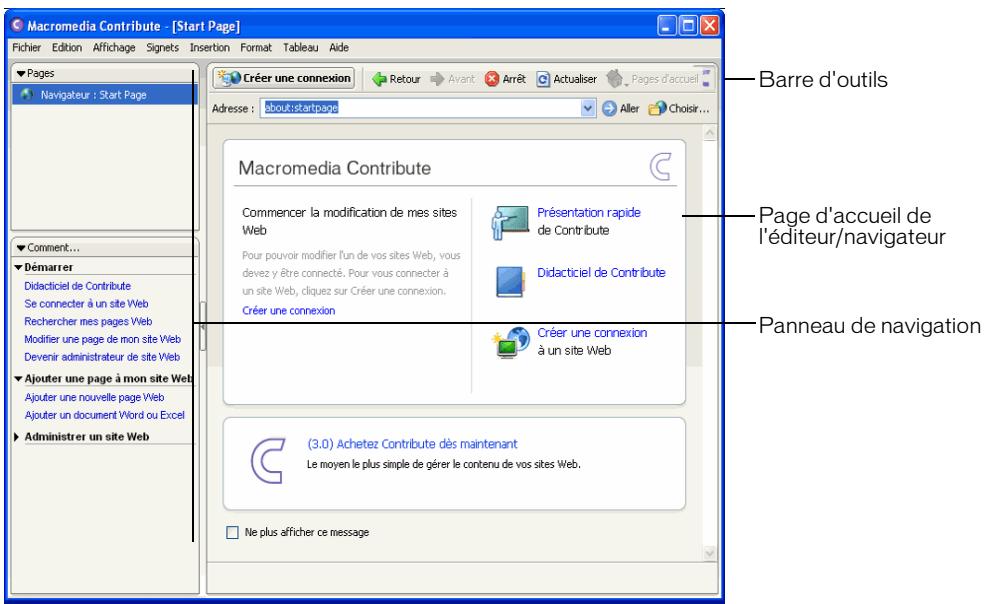Click the Aller go arrow icon

(609, 109)
